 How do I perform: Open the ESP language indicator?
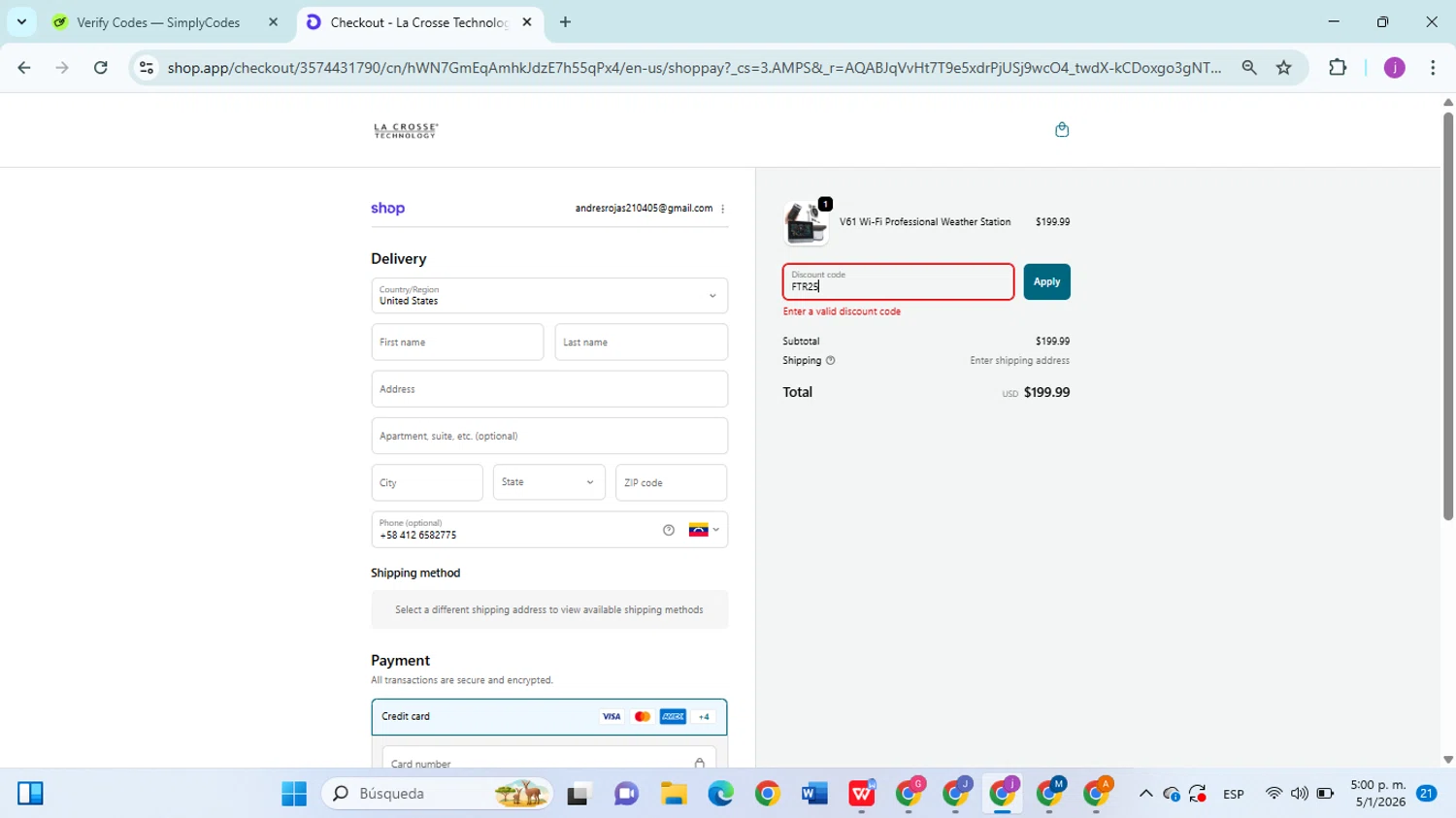[x=1234, y=794]
